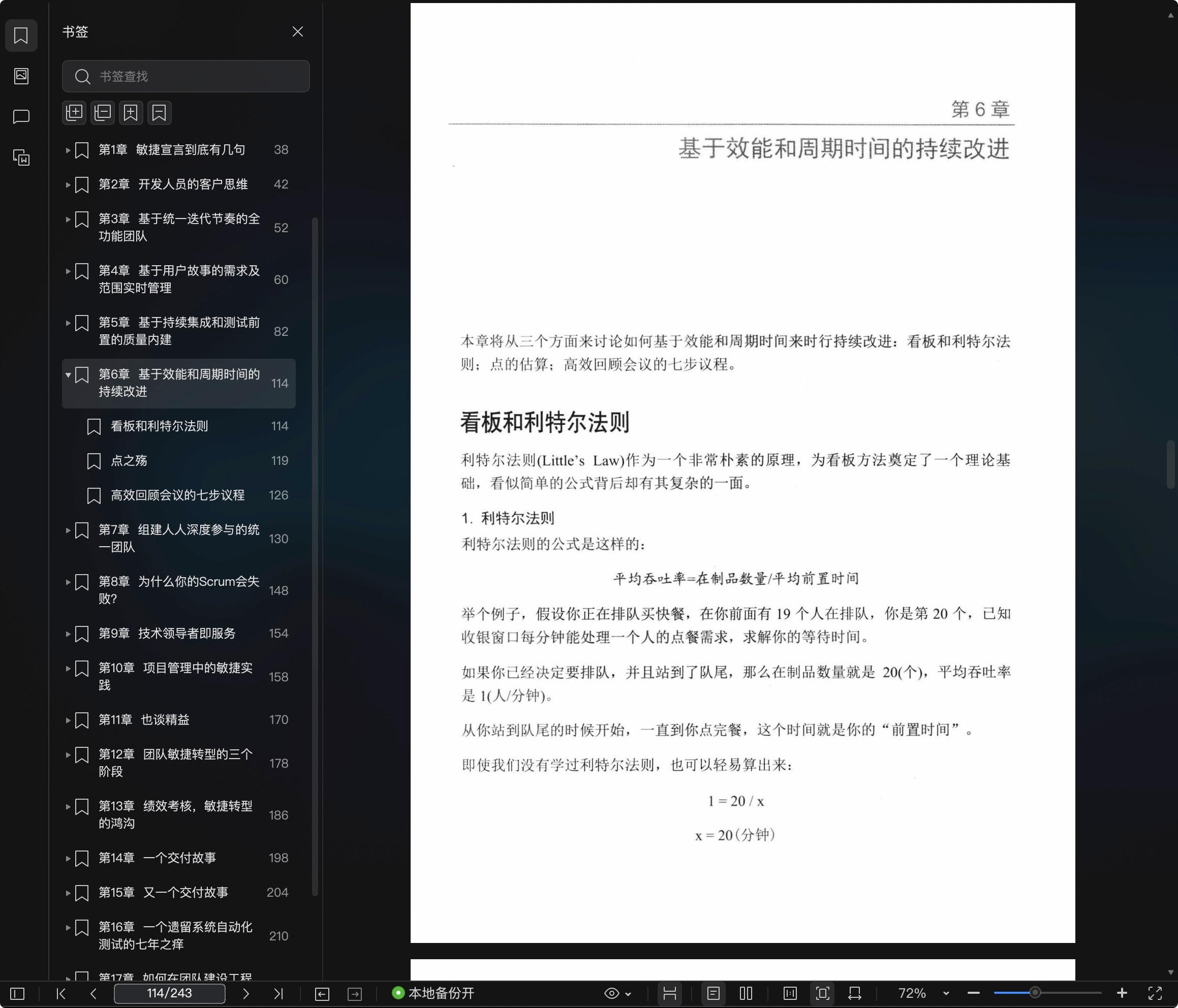Open the thumbnails panel icon in sidebar
Screen dimensions: 1178x1008
click(x=21, y=76)
